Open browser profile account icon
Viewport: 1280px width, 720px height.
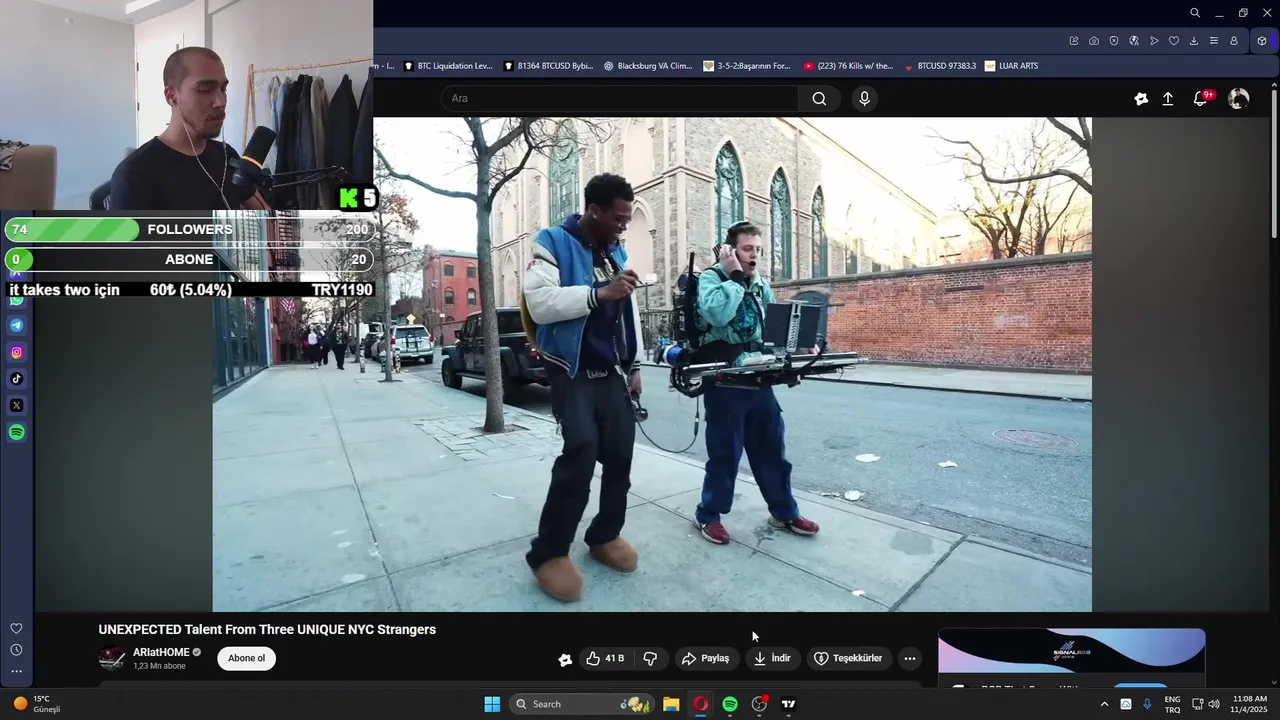coord(1234,41)
